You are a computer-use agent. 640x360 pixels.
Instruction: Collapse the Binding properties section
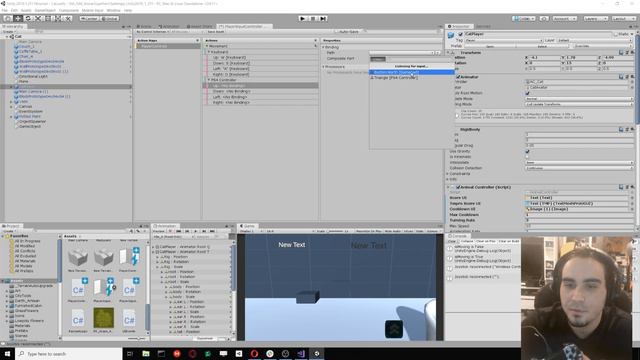pyautogui.click(x=324, y=47)
